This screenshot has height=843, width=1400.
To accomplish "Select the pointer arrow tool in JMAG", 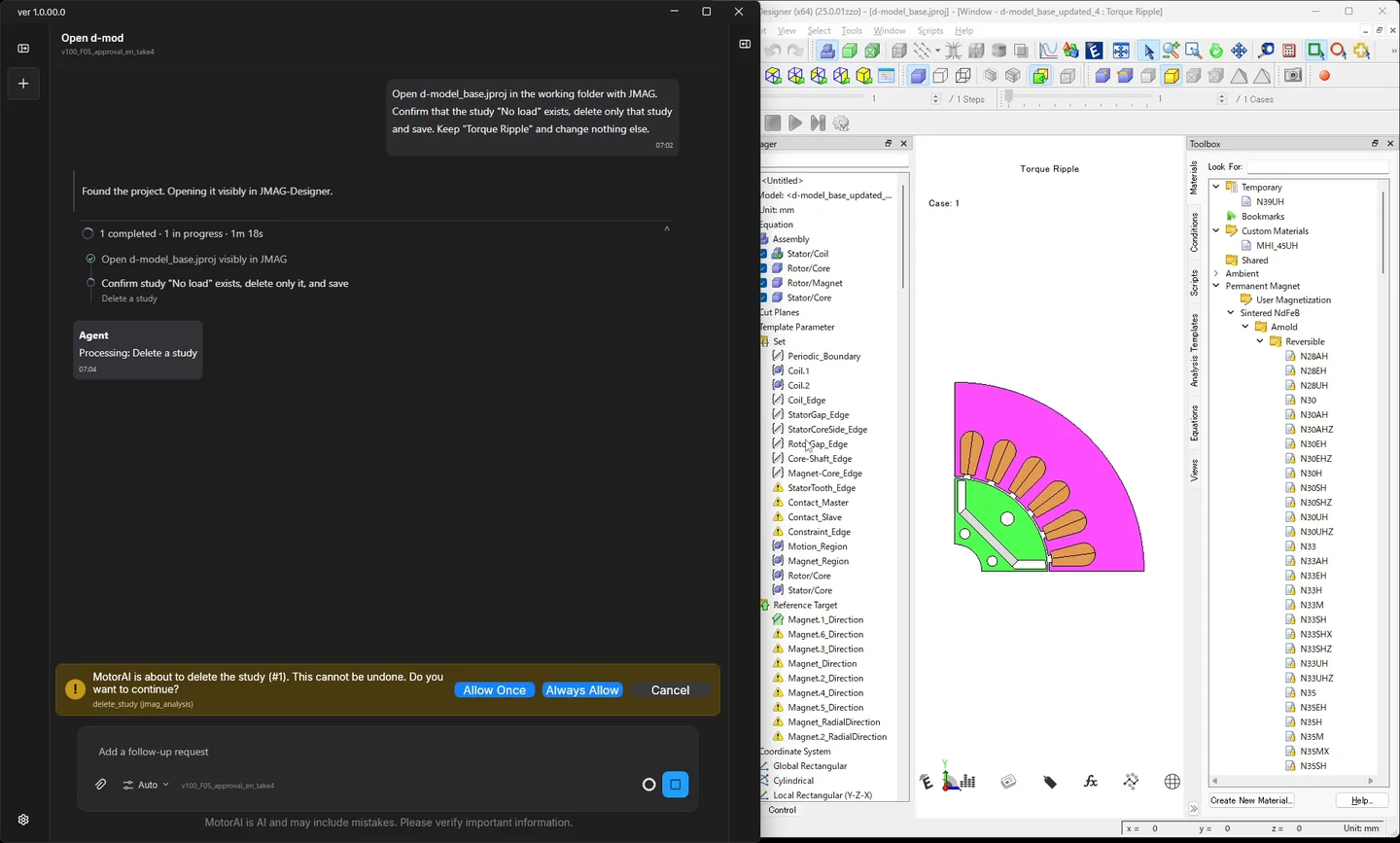I will [x=1148, y=51].
